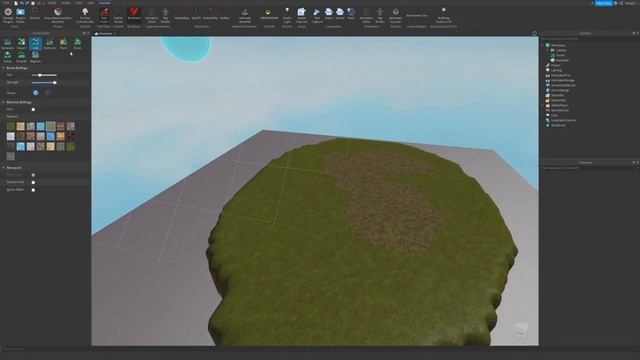Toggle the Snap to Grid checkbox
This screenshot has width=640, height=360.
pyautogui.click(x=33, y=182)
